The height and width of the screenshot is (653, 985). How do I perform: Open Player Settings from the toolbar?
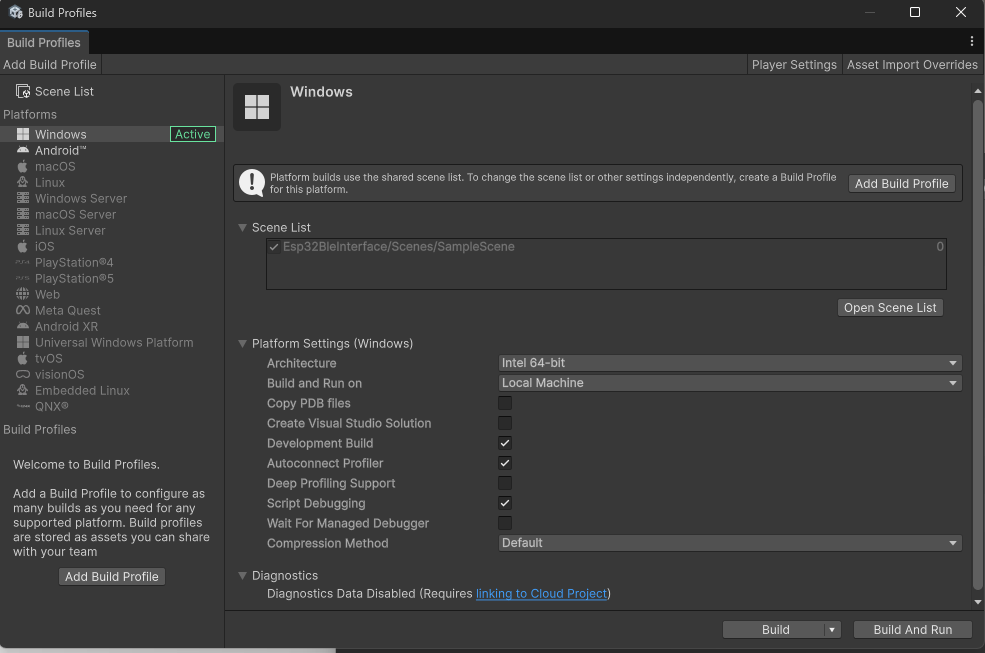[793, 64]
